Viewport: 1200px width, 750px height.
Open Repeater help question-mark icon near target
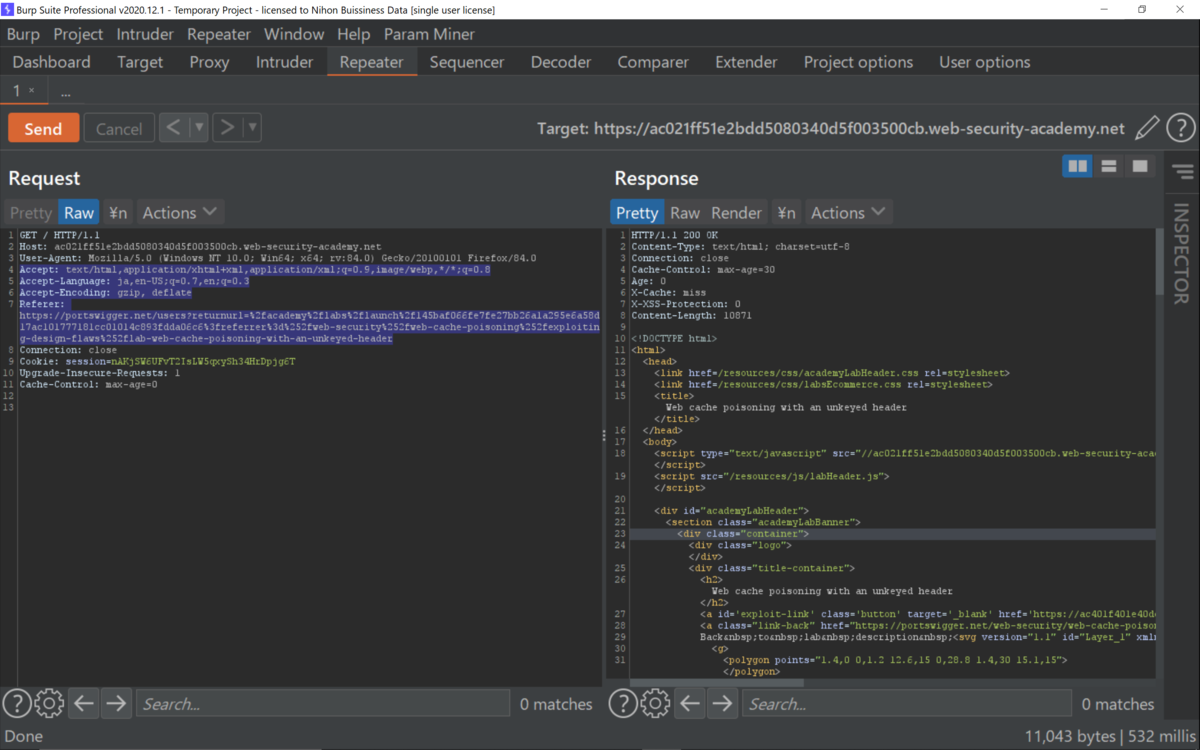(1181, 128)
